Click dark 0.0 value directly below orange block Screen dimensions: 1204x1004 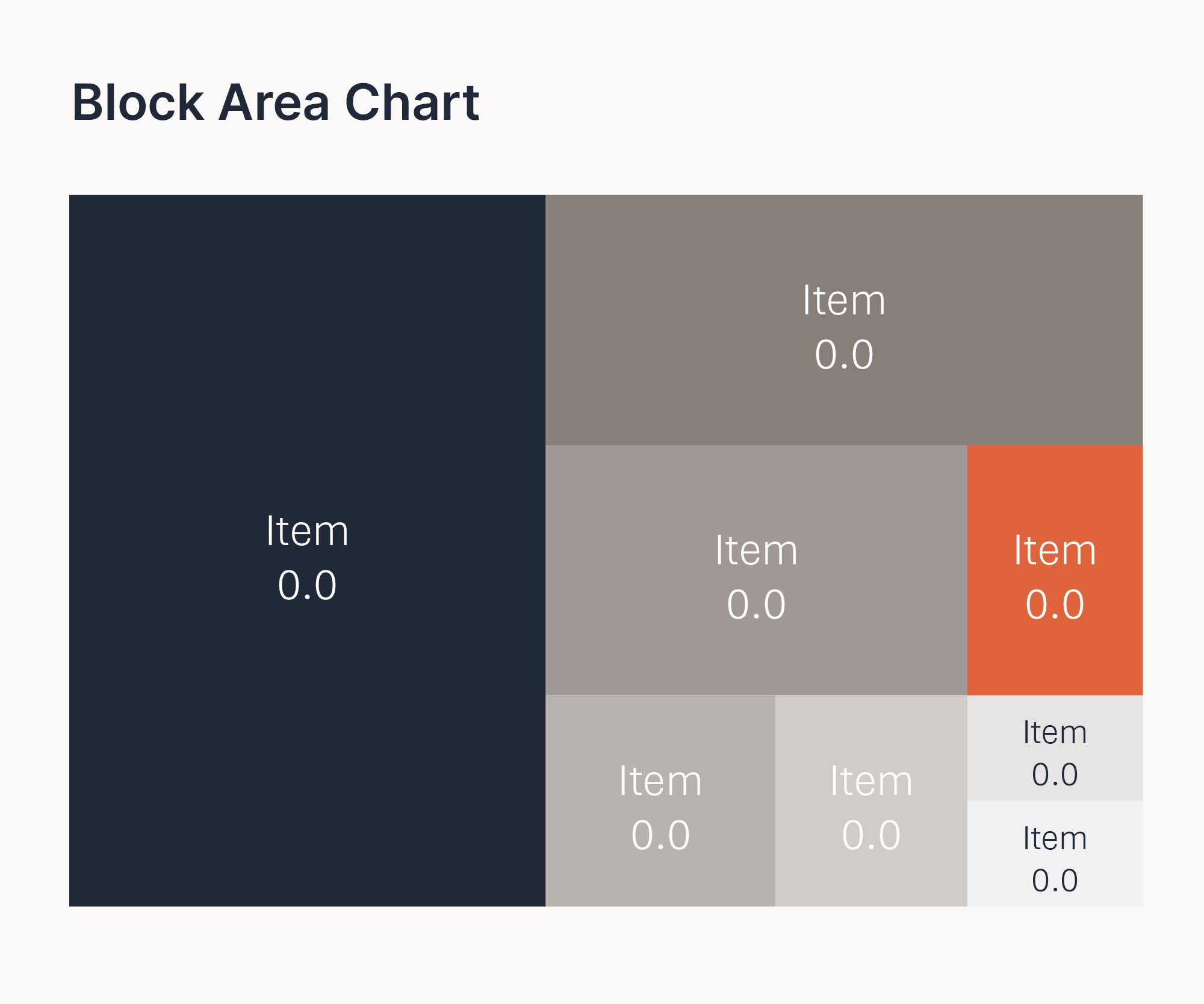[1055, 775]
